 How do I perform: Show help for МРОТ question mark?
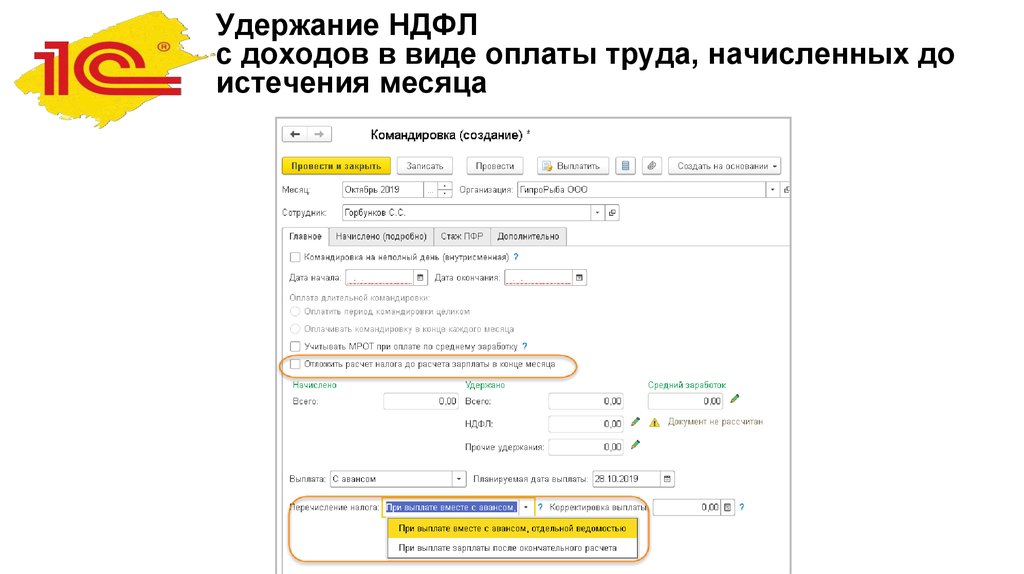524,346
